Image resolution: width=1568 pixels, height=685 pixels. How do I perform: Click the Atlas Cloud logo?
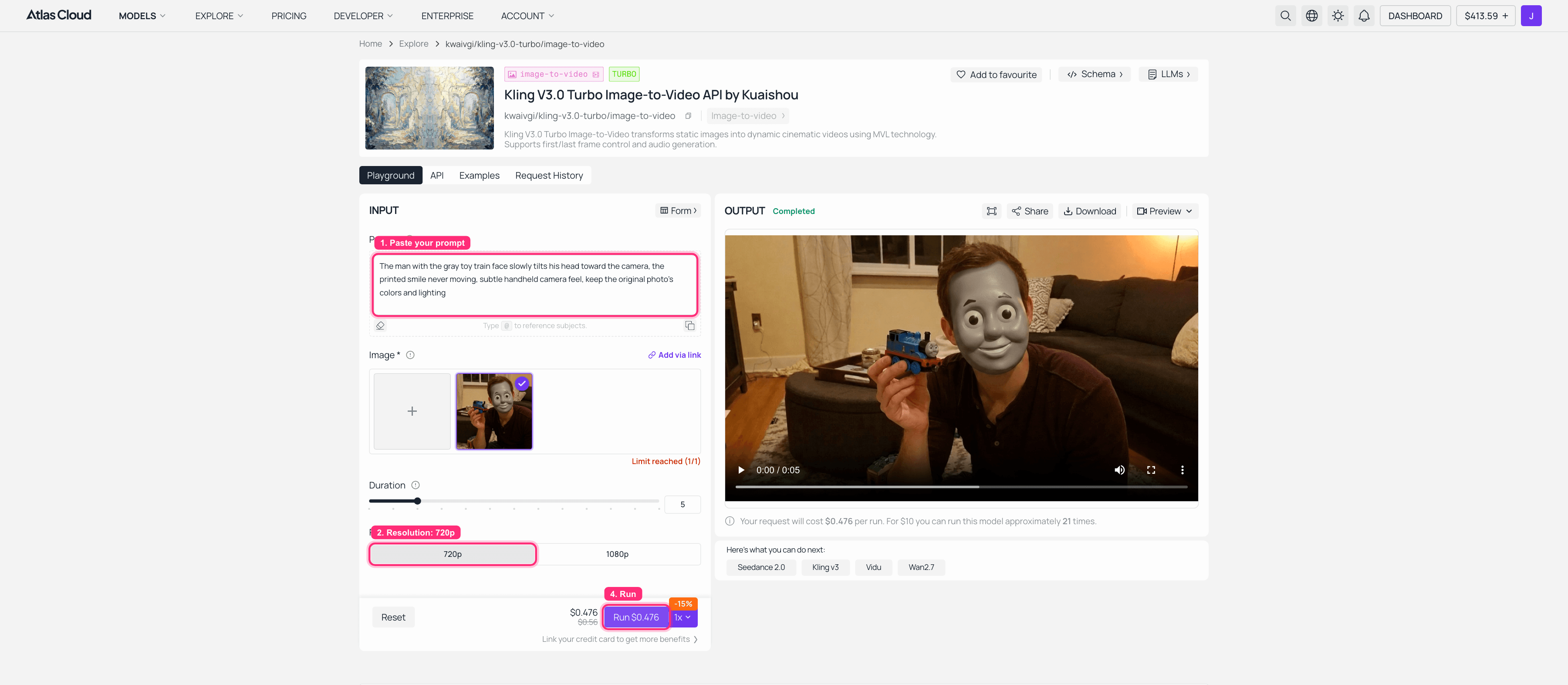tap(58, 15)
